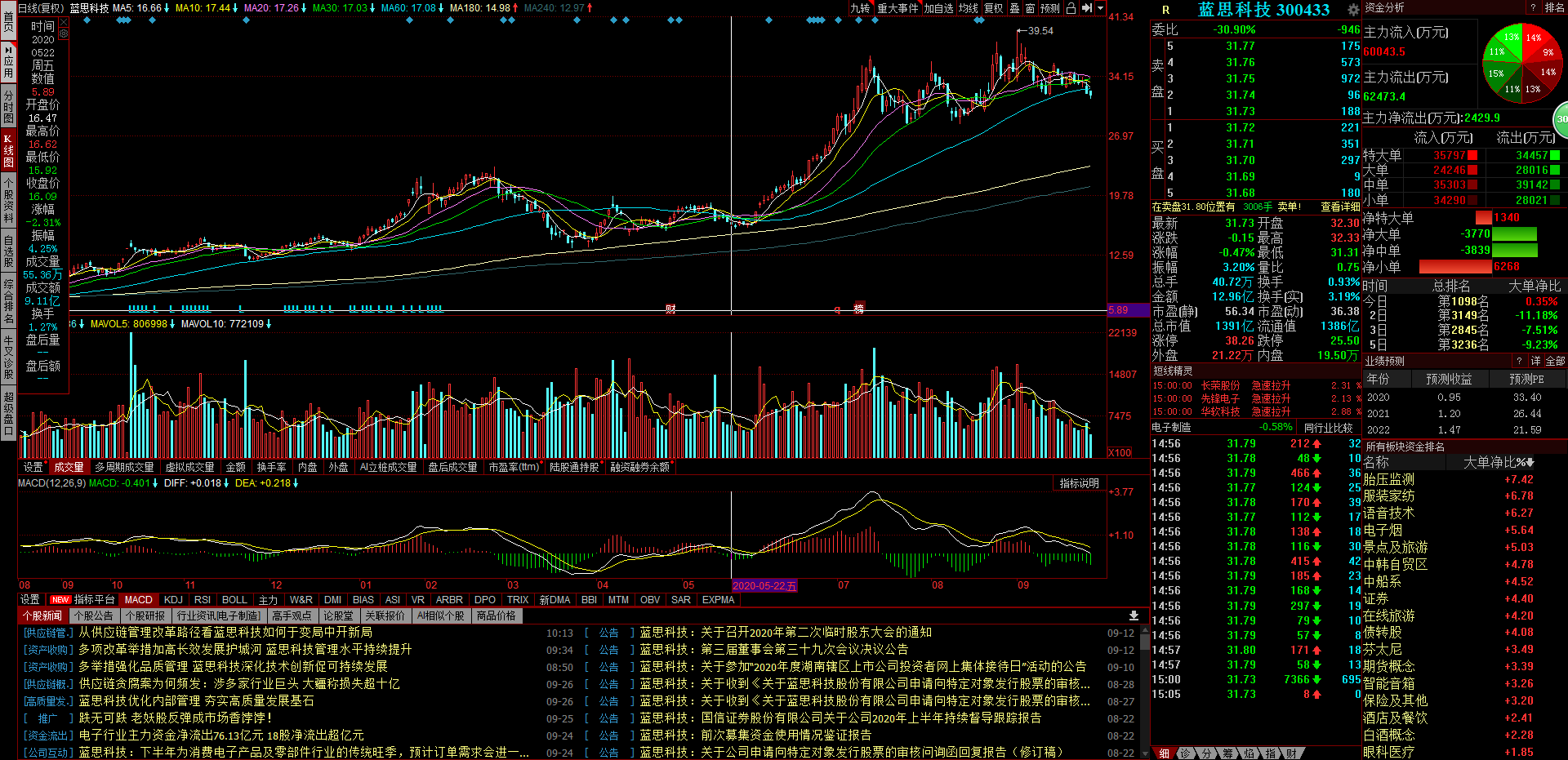The width and height of the screenshot is (1568, 760).
Task: Open 超级盘口 side tab
Action: point(8,412)
